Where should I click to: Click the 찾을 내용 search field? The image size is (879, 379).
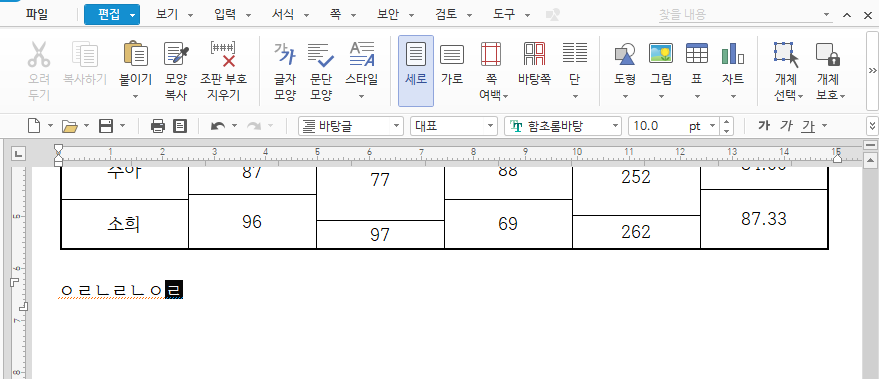746,15
